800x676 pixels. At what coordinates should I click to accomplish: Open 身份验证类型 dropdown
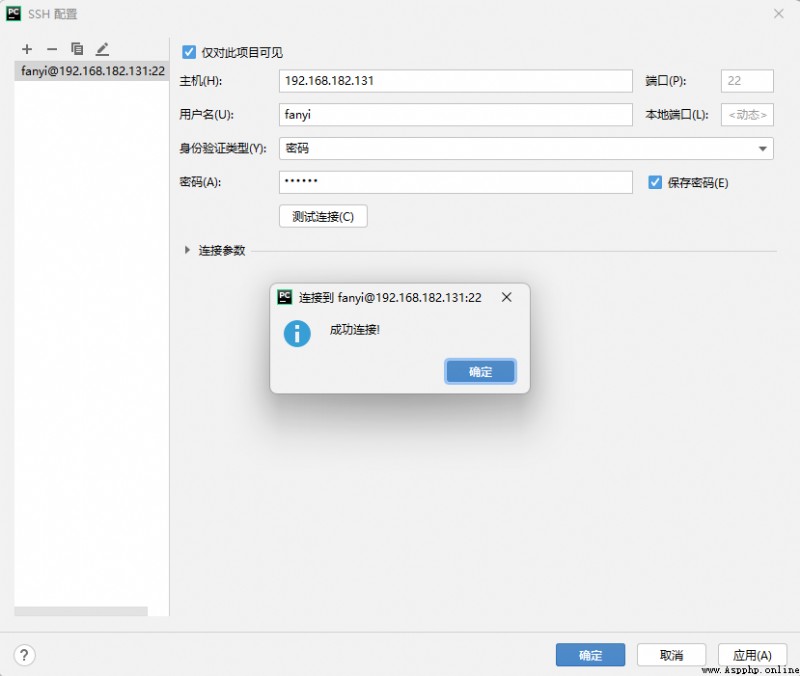pos(526,148)
